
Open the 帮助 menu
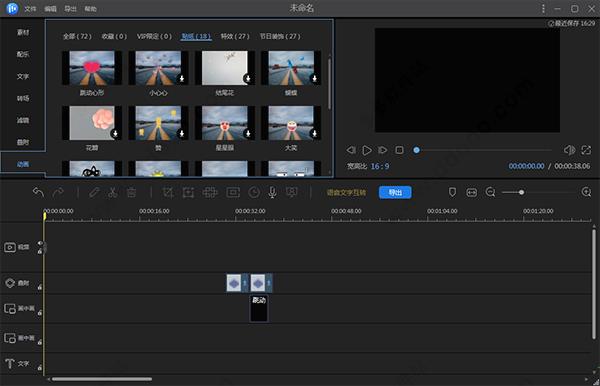click(x=90, y=8)
